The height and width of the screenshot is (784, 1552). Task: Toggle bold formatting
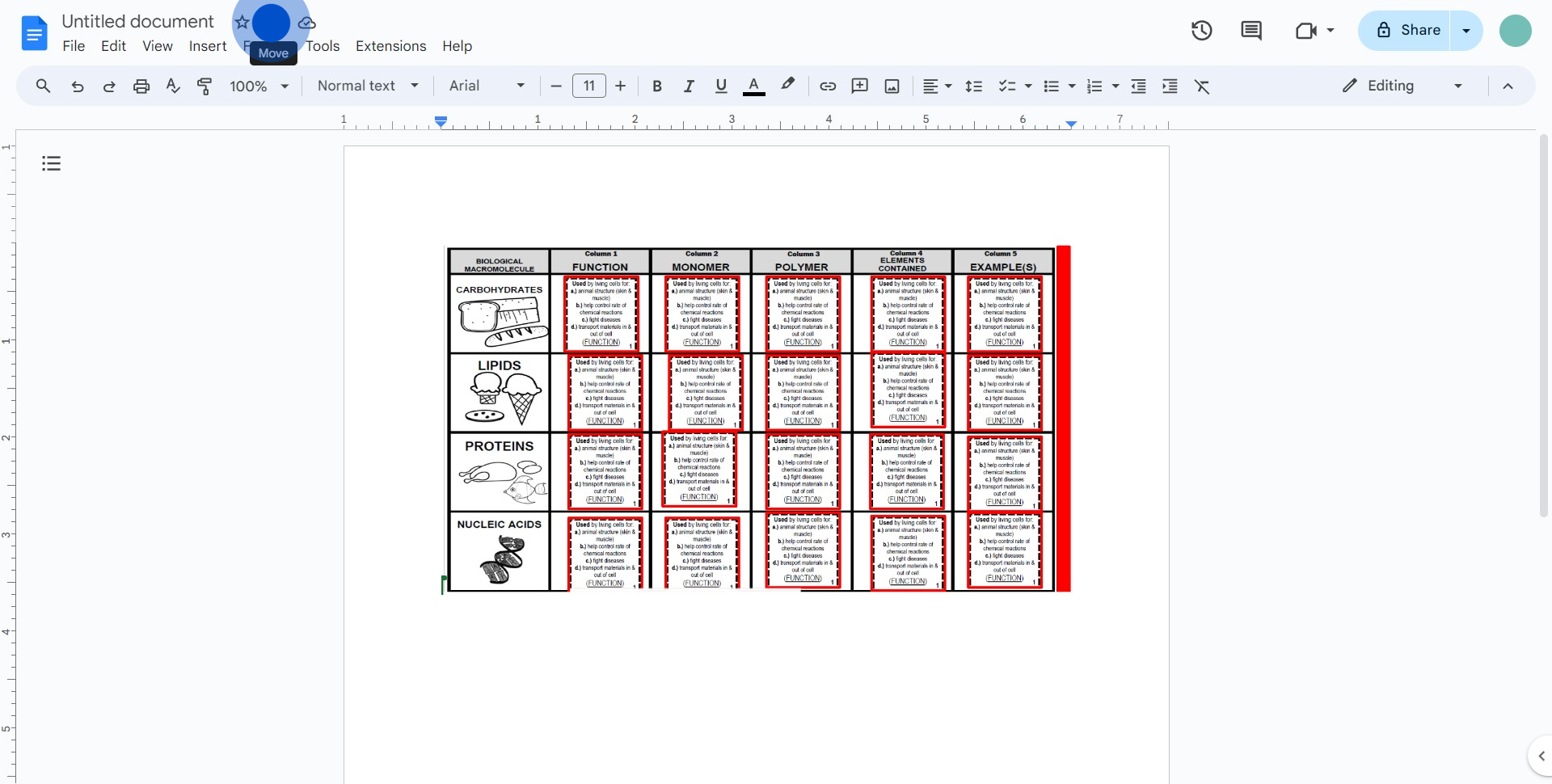point(657,86)
